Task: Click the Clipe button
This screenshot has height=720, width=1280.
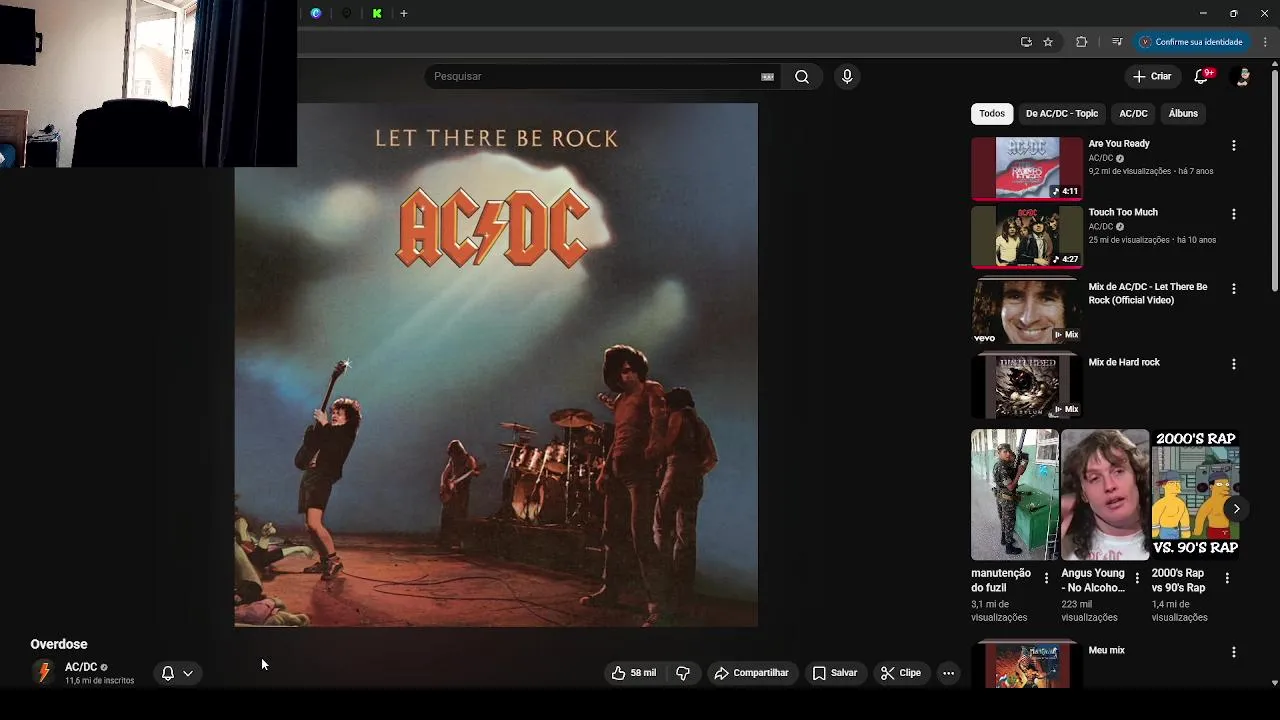Action: pyautogui.click(x=901, y=673)
